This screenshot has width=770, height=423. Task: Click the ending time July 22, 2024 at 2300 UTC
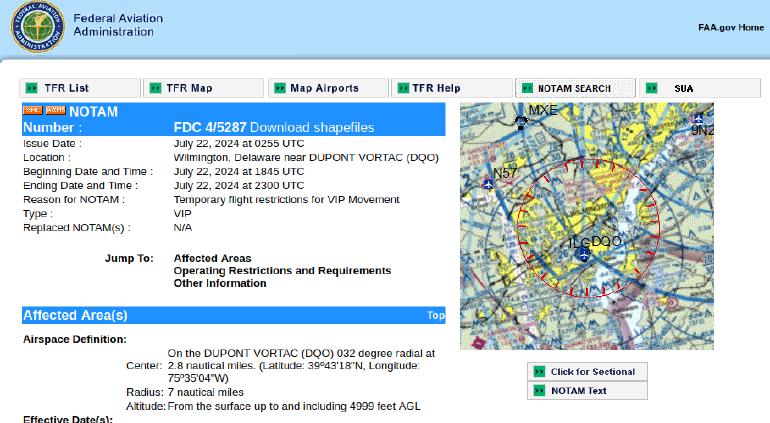(x=239, y=186)
